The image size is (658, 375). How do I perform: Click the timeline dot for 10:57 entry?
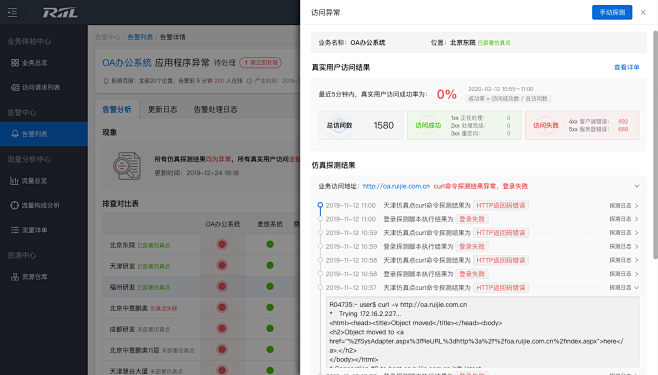click(x=320, y=287)
